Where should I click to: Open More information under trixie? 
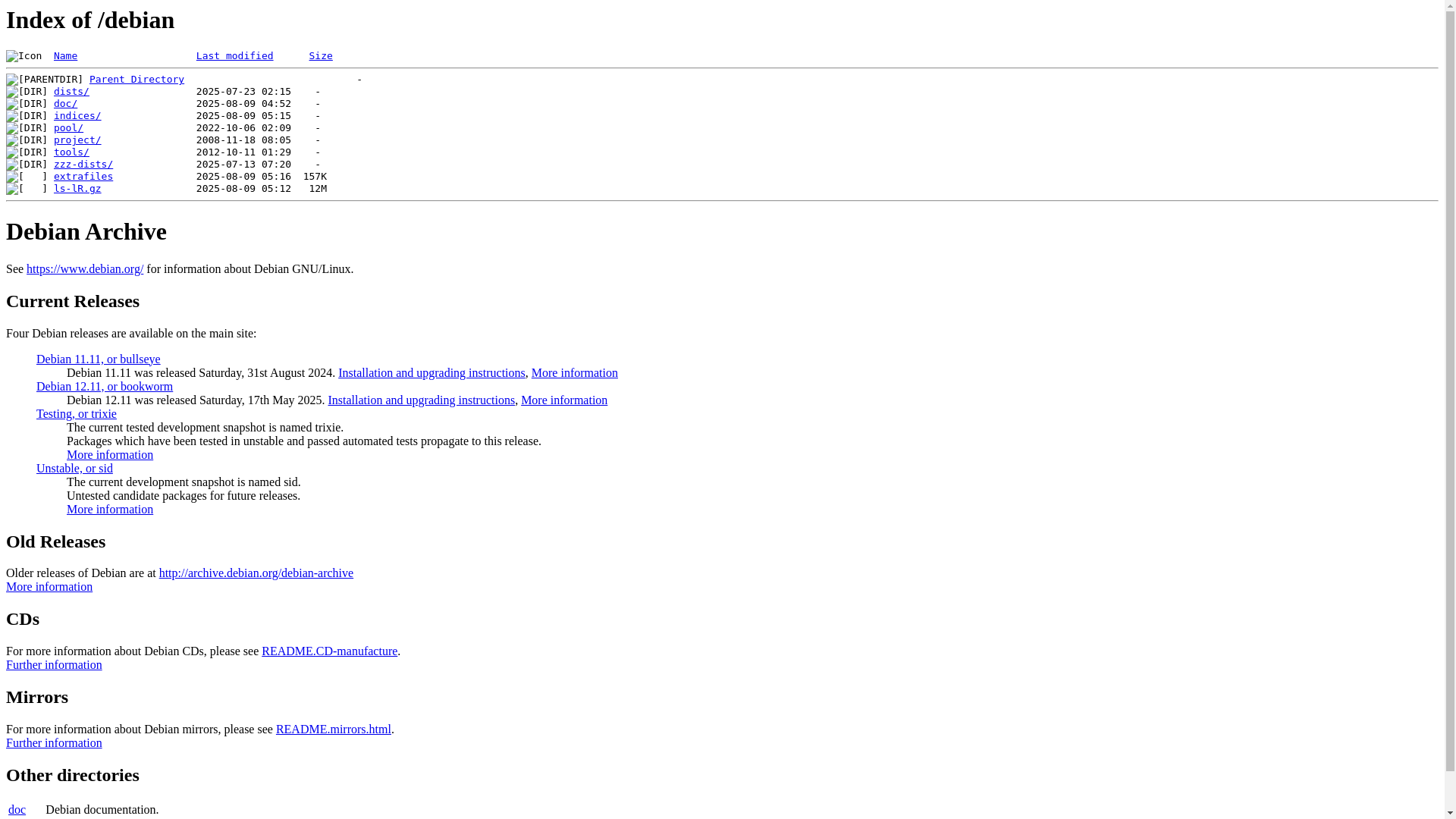point(110,455)
